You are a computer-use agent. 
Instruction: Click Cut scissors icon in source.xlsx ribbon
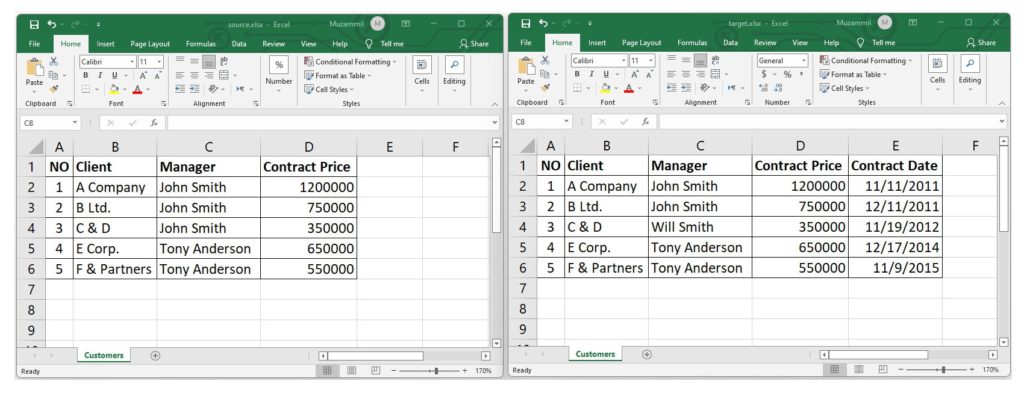[x=54, y=61]
